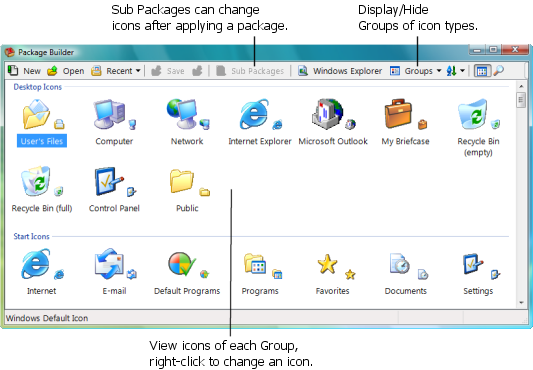The height and width of the screenshot is (370, 533).
Task: Click the New package toolbar button
Action: (24, 71)
